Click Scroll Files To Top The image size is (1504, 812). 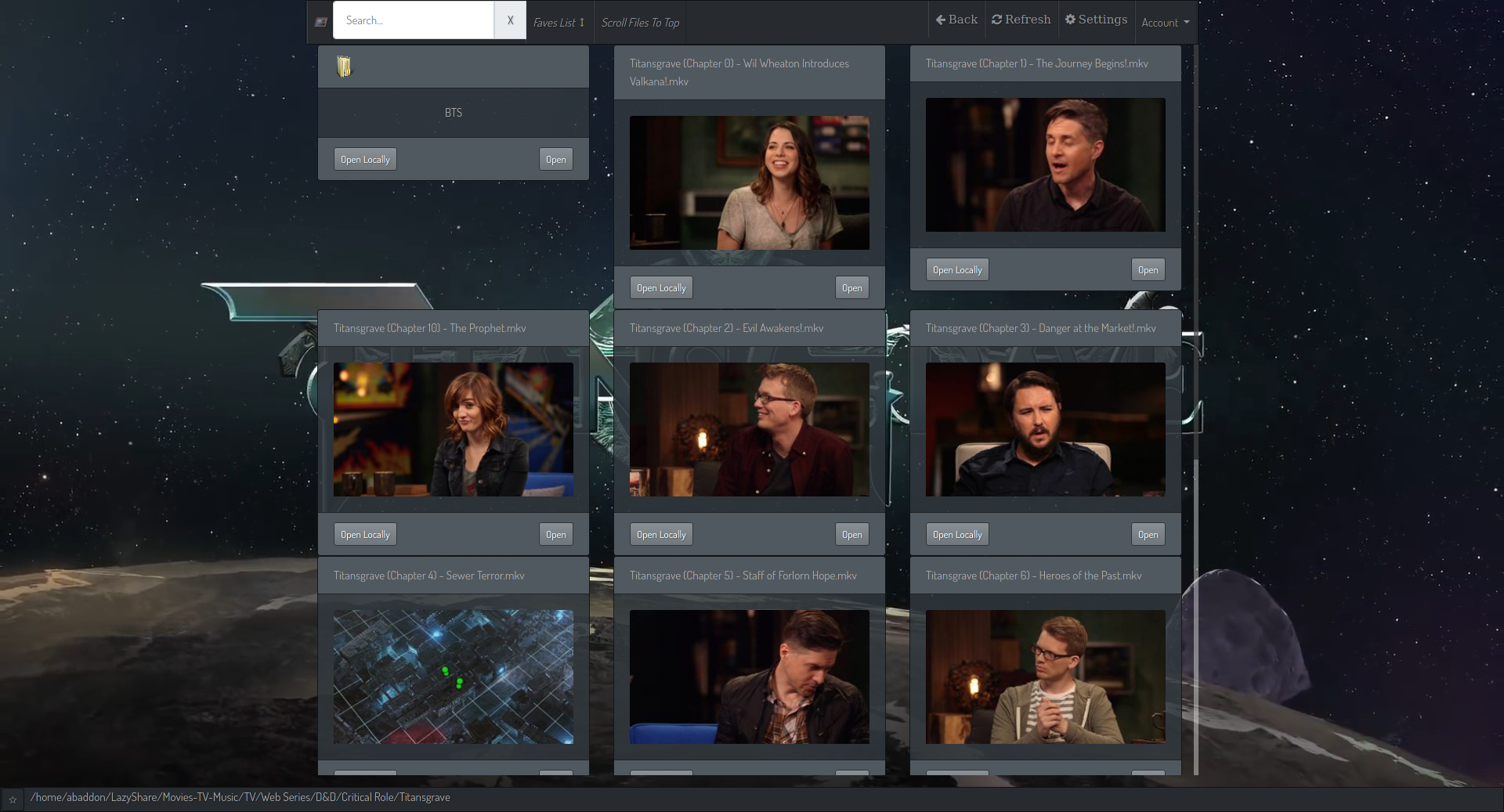[x=640, y=23]
